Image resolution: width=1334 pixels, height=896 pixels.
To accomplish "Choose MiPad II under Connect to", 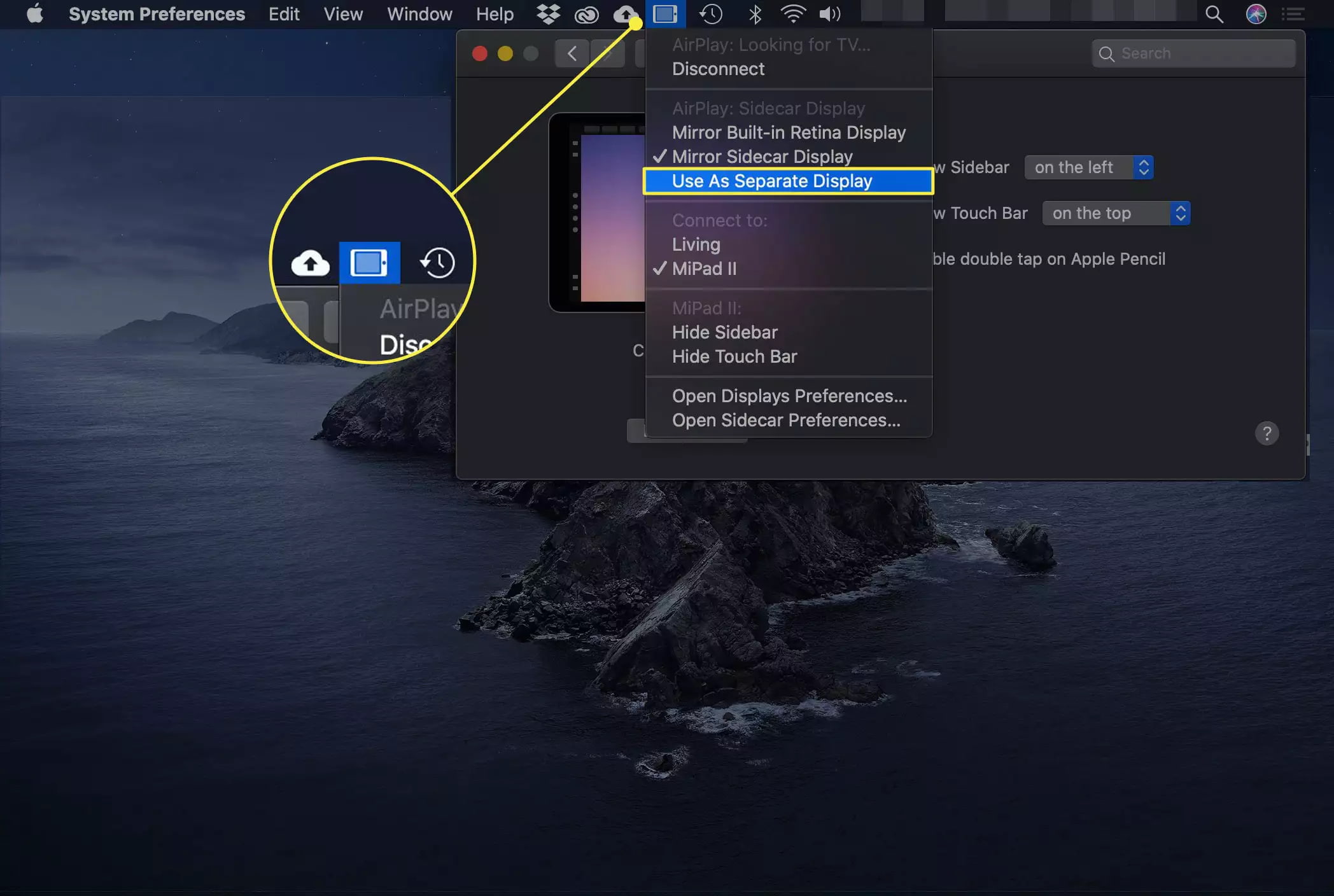I will coord(704,269).
